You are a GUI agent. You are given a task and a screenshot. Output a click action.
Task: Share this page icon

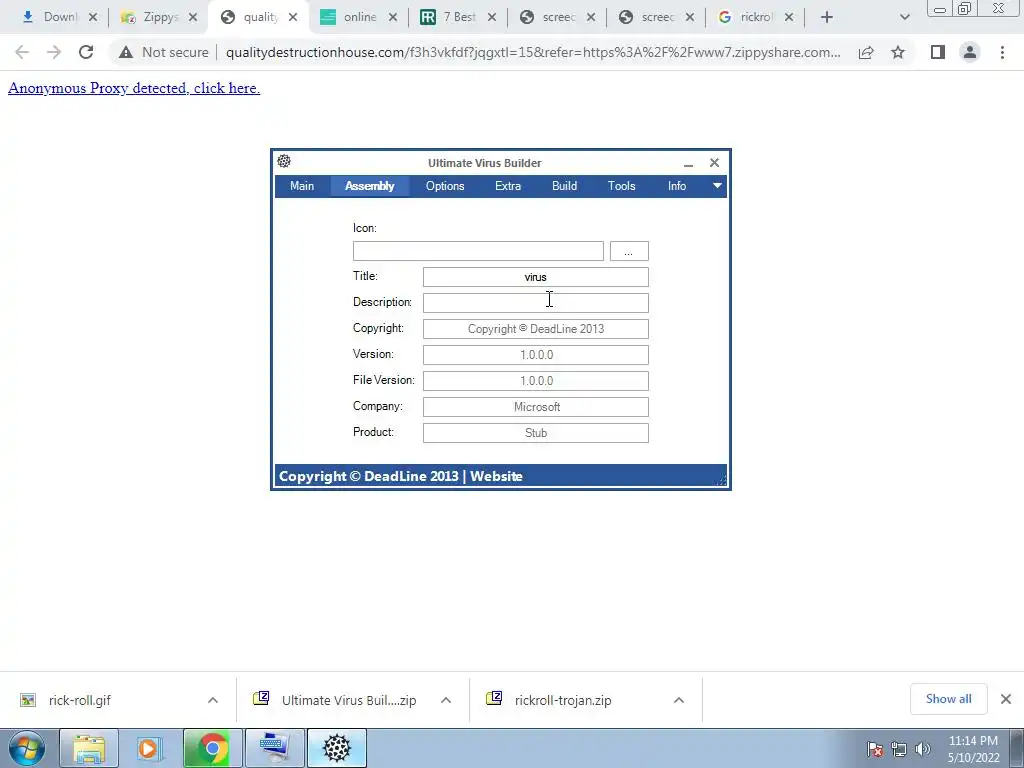coord(866,52)
